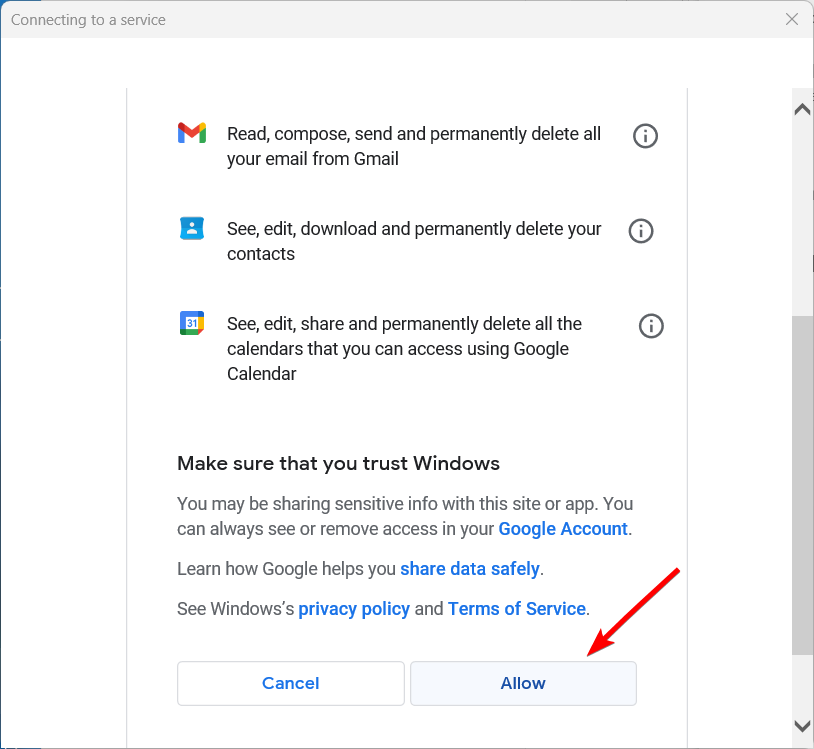The width and height of the screenshot is (814, 749).
Task: Click the Gmail permission description text
Action: 414,146
